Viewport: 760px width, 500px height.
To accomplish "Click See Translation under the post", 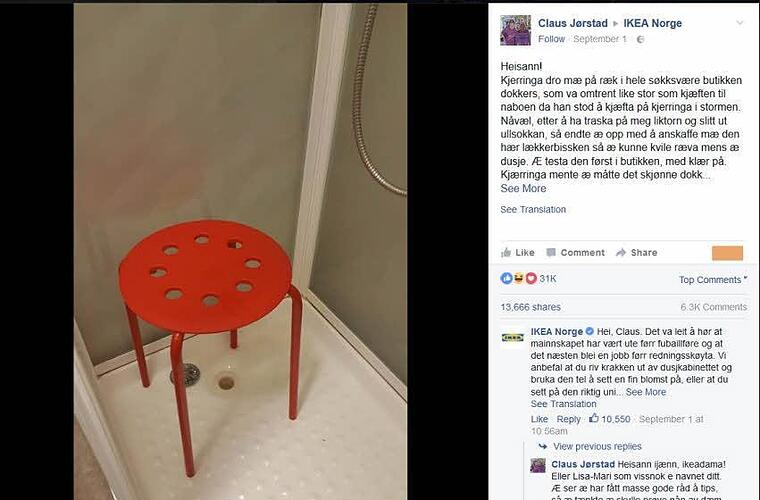I will click(x=533, y=209).
